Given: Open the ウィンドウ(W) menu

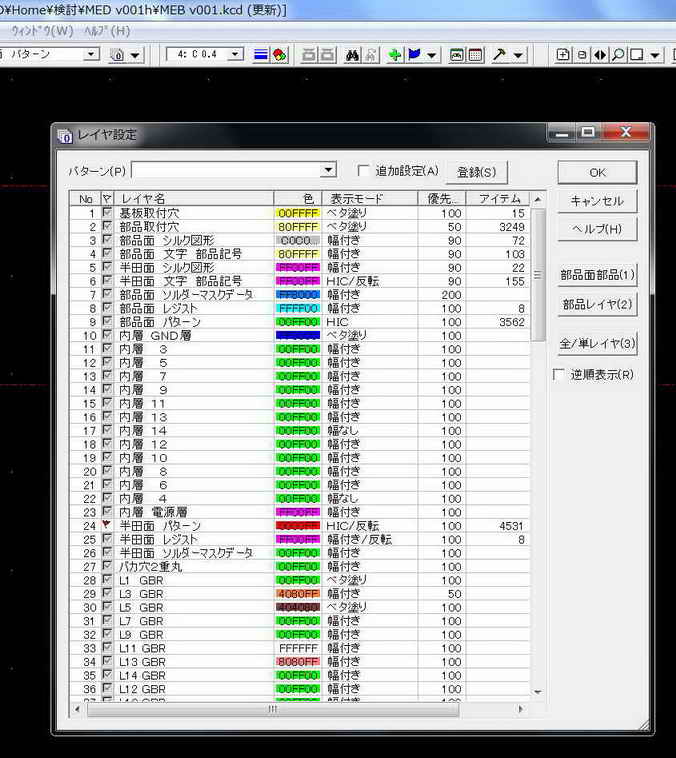Looking at the screenshot, I should point(42,30).
